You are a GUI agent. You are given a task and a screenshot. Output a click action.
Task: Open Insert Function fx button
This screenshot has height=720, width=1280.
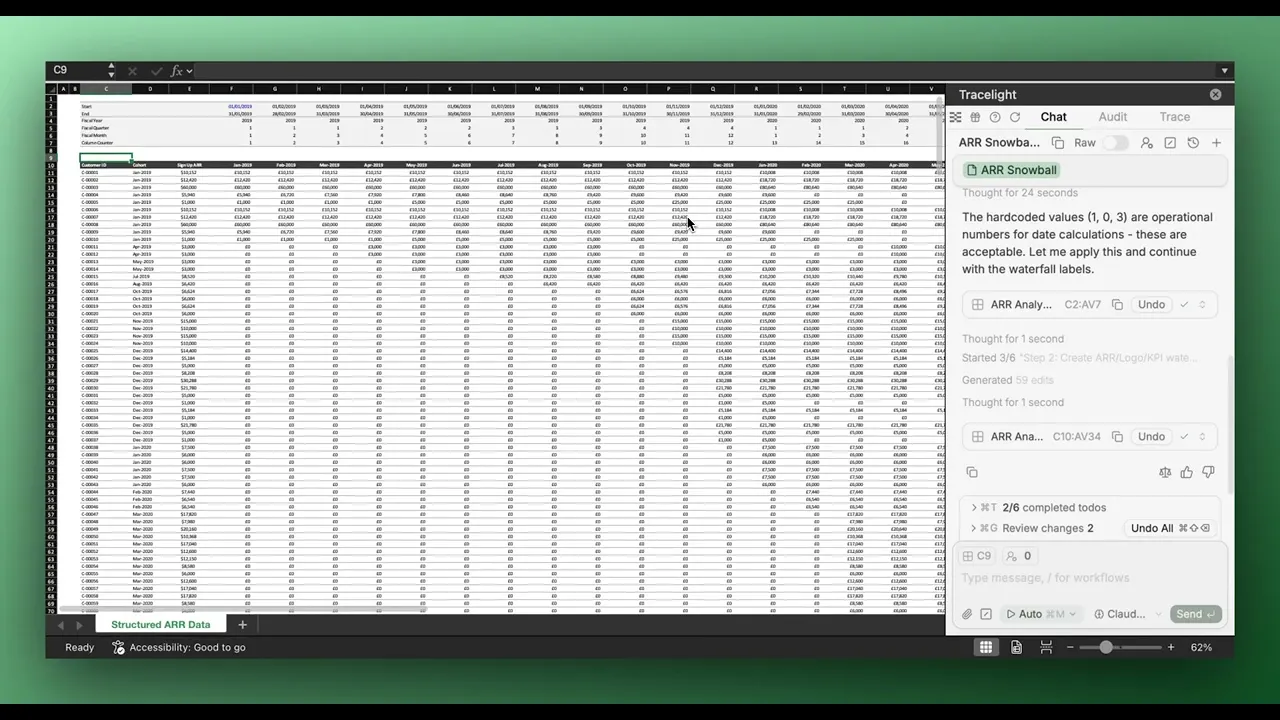176,71
